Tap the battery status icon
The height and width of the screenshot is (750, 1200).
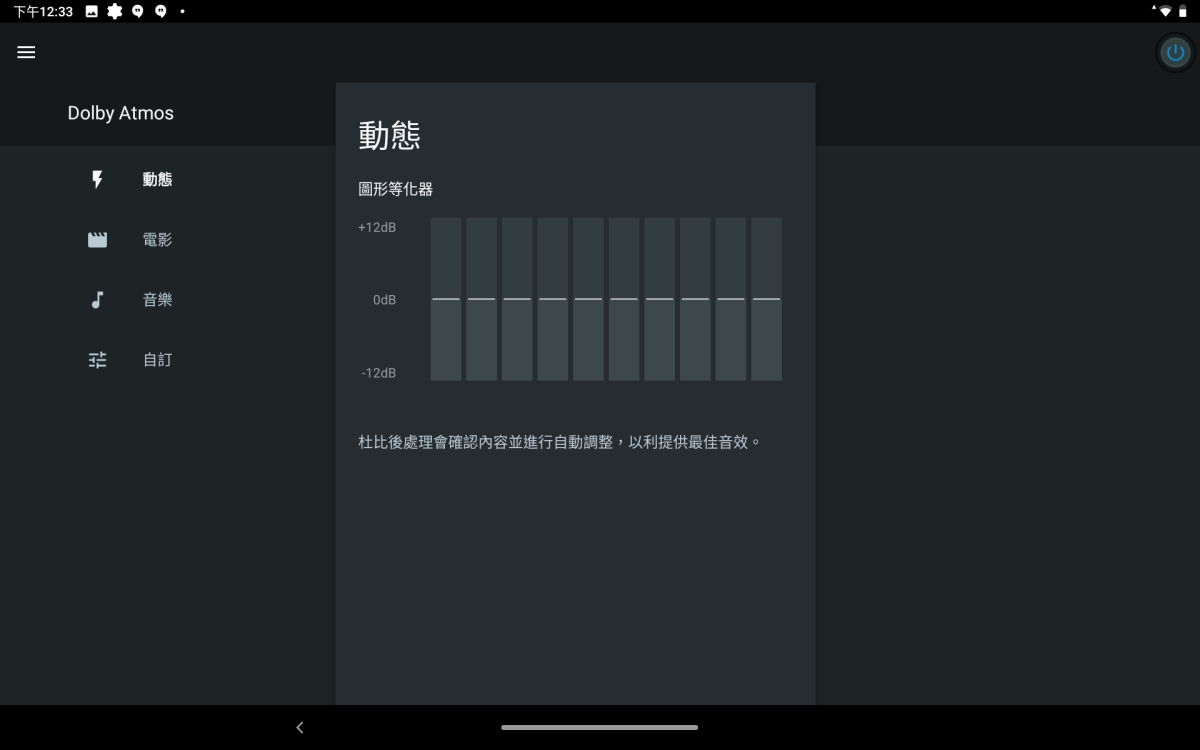coord(1183,11)
